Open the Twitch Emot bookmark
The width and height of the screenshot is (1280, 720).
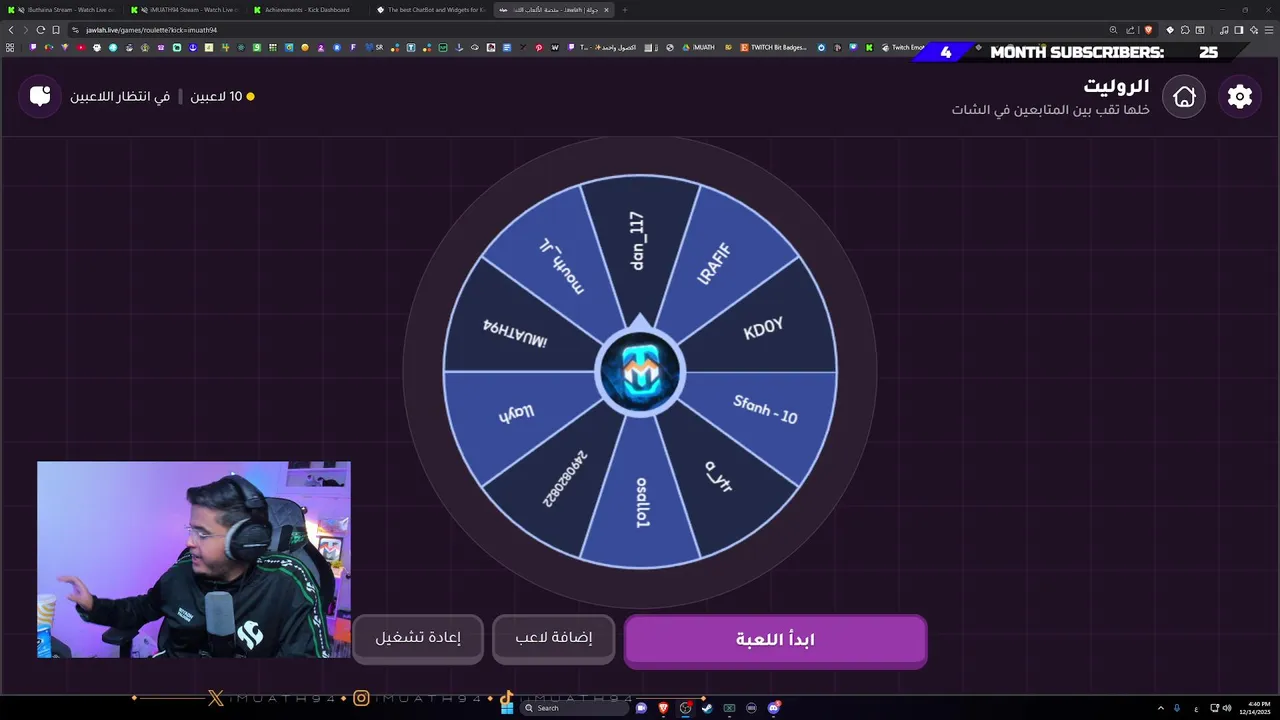(x=903, y=47)
